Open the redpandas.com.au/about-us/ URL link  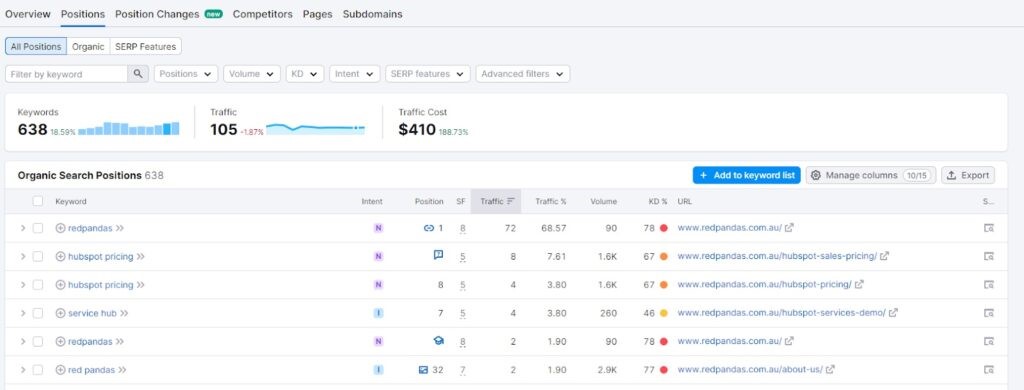click(750, 370)
